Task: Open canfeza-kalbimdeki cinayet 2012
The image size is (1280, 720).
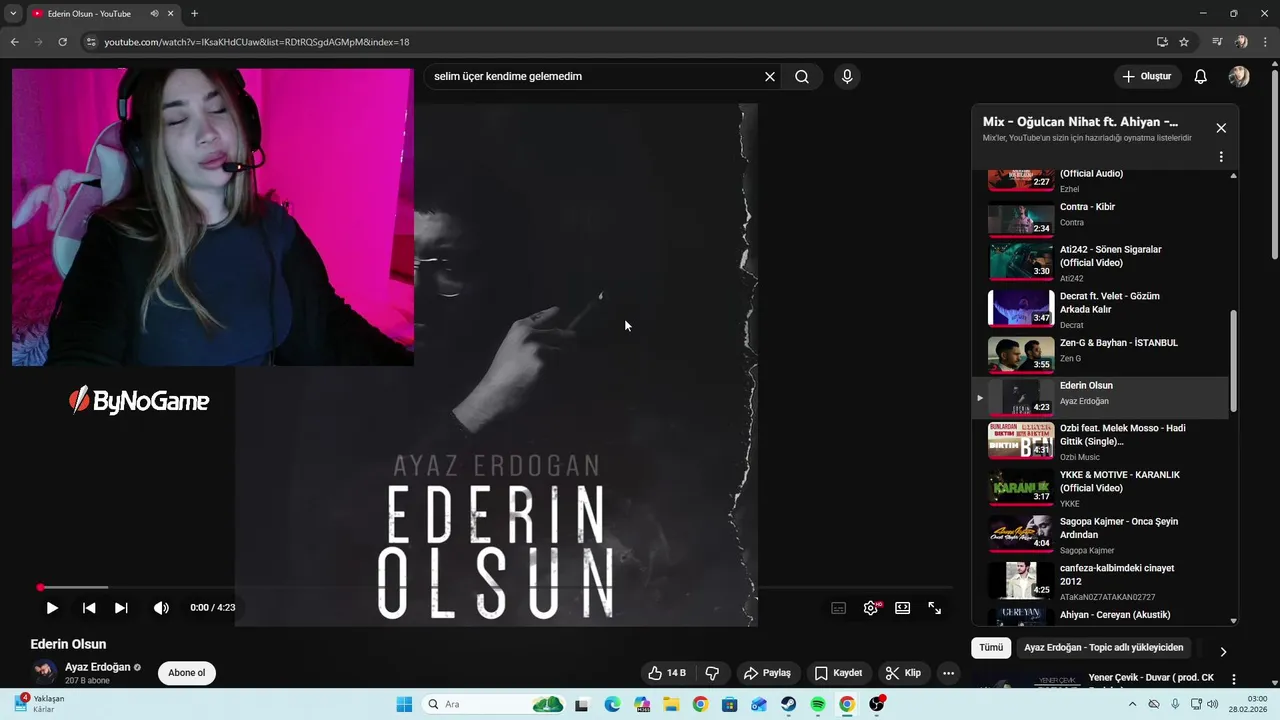Action: 1100,582
